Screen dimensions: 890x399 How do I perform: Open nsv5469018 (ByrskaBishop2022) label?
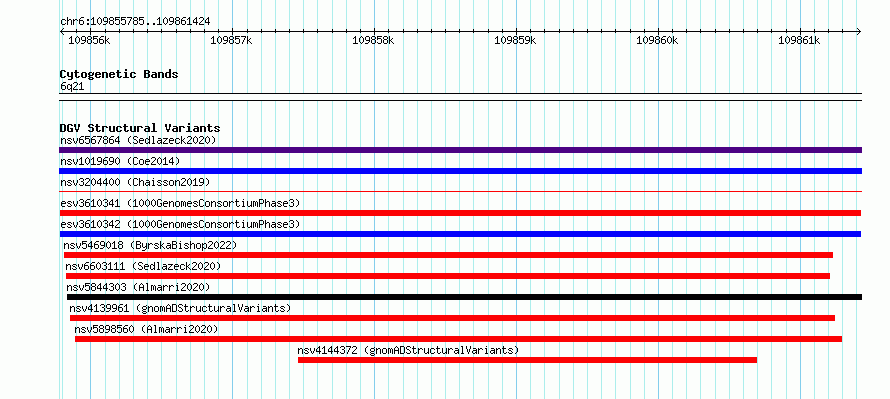click(x=150, y=245)
